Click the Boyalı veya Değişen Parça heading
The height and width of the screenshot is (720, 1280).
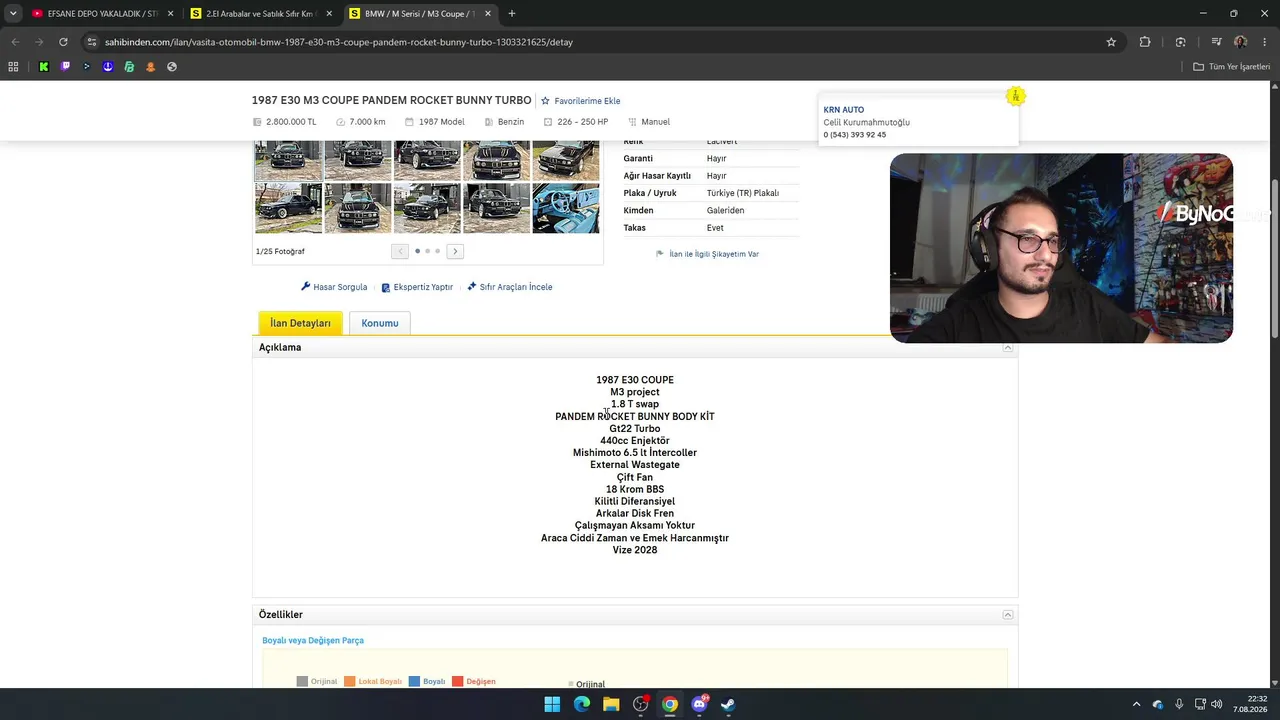(313, 640)
